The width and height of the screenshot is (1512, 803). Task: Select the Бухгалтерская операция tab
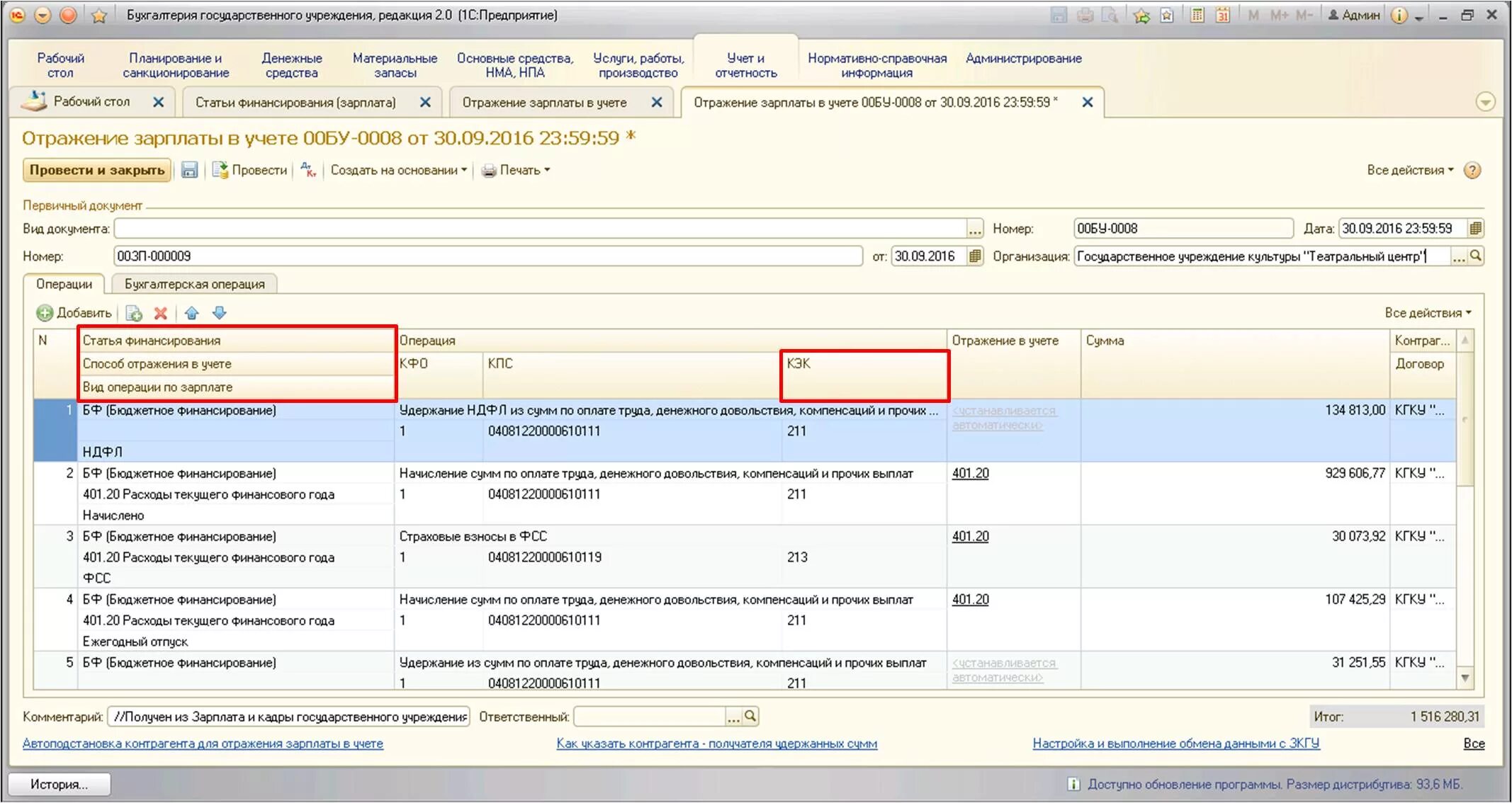194,285
